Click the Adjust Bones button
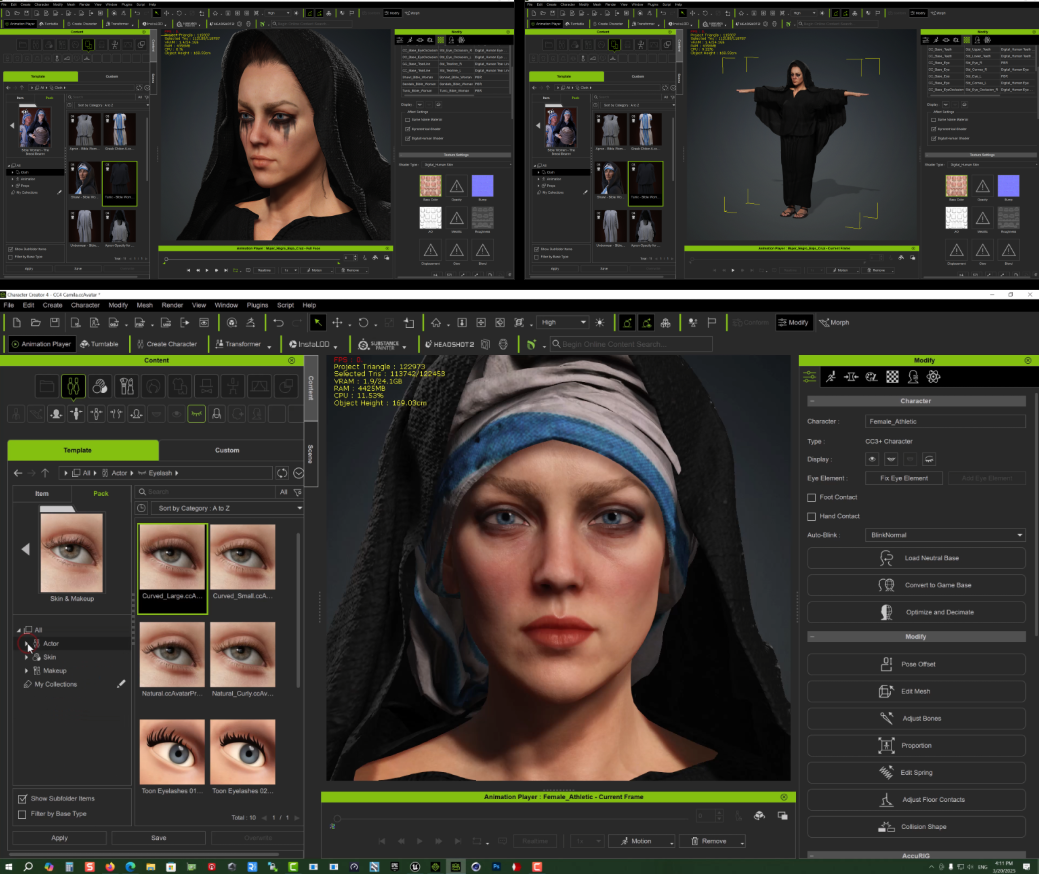The height and width of the screenshot is (874, 1039). pyautogui.click(x=916, y=718)
